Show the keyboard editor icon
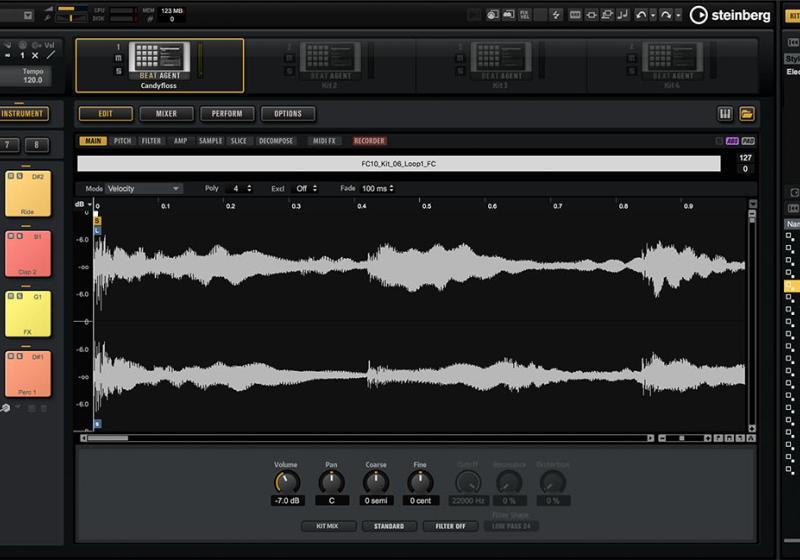This screenshot has height=560, width=800. (x=725, y=114)
